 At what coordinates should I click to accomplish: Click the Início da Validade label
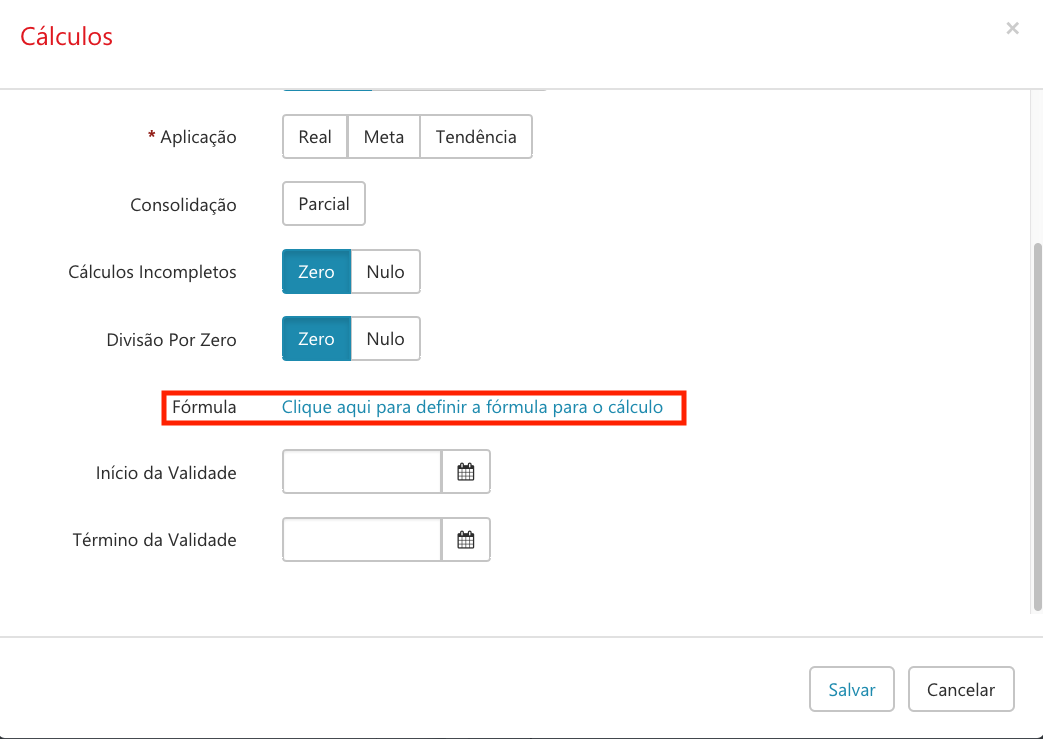pyautogui.click(x=166, y=473)
